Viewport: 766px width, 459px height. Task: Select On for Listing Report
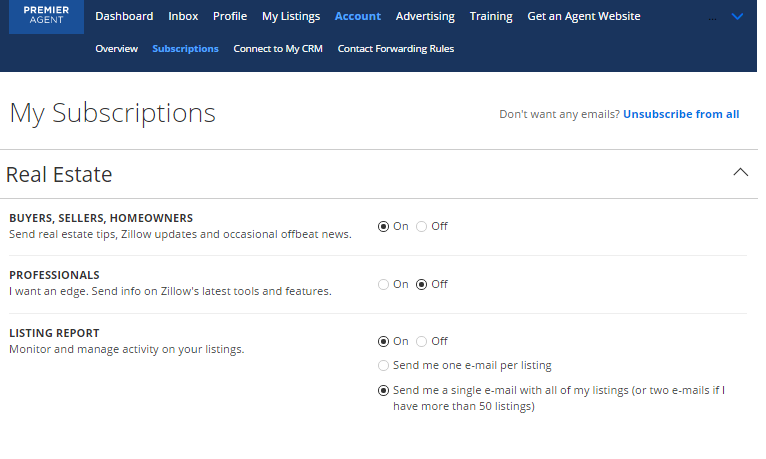coord(384,341)
